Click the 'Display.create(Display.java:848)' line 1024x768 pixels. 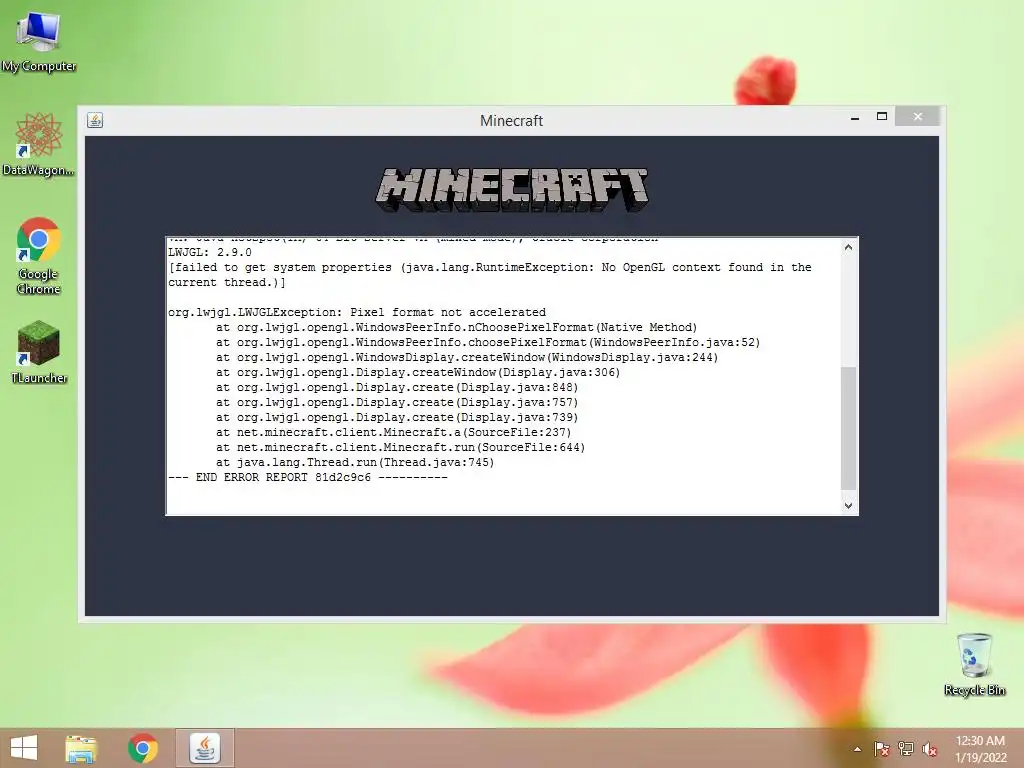coord(397,387)
